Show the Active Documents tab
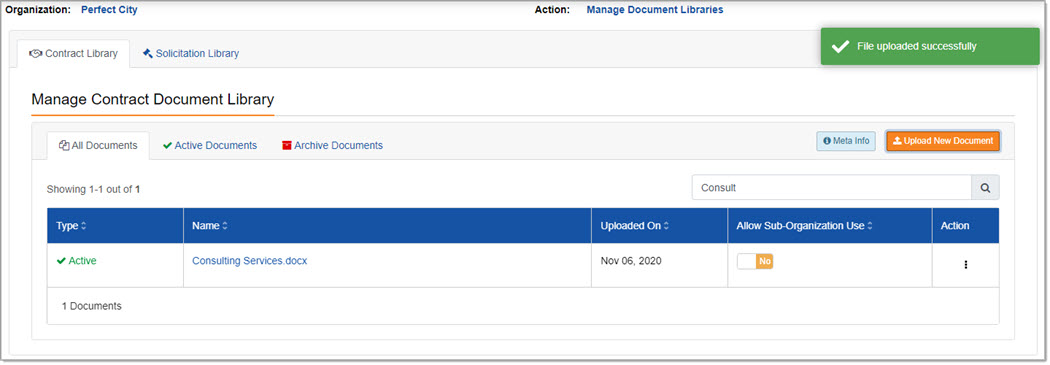1050x365 pixels. (210, 145)
